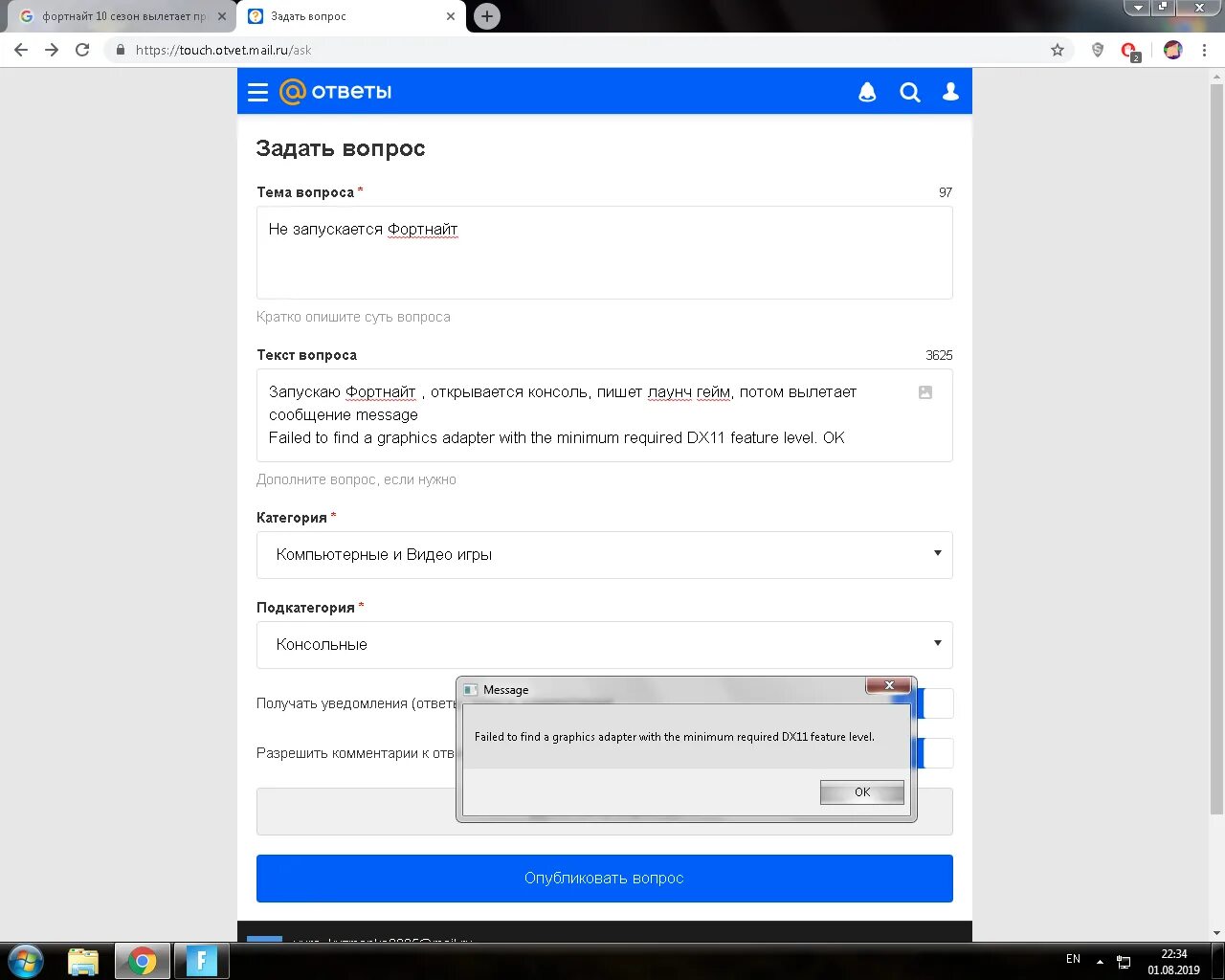Open user profile icon in header
The width and height of the screenshot is (1225, 980).
tap(950, 92)
